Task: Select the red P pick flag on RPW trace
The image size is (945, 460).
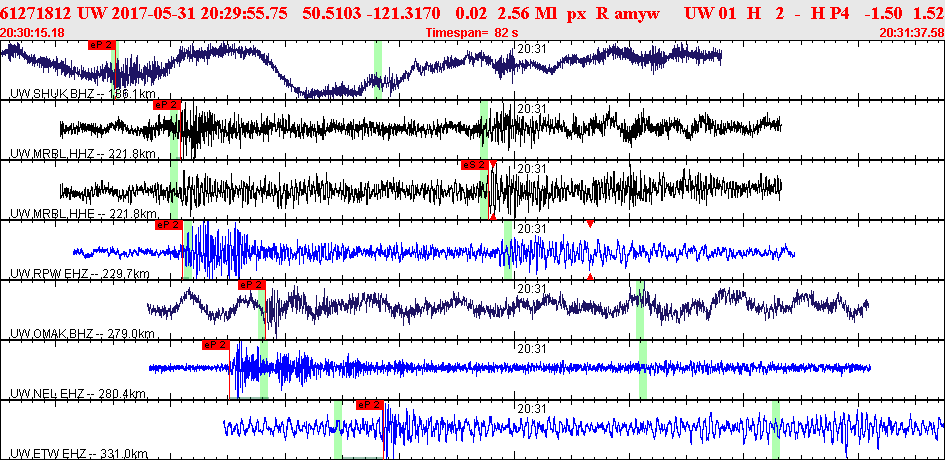Action: [169, 225]
